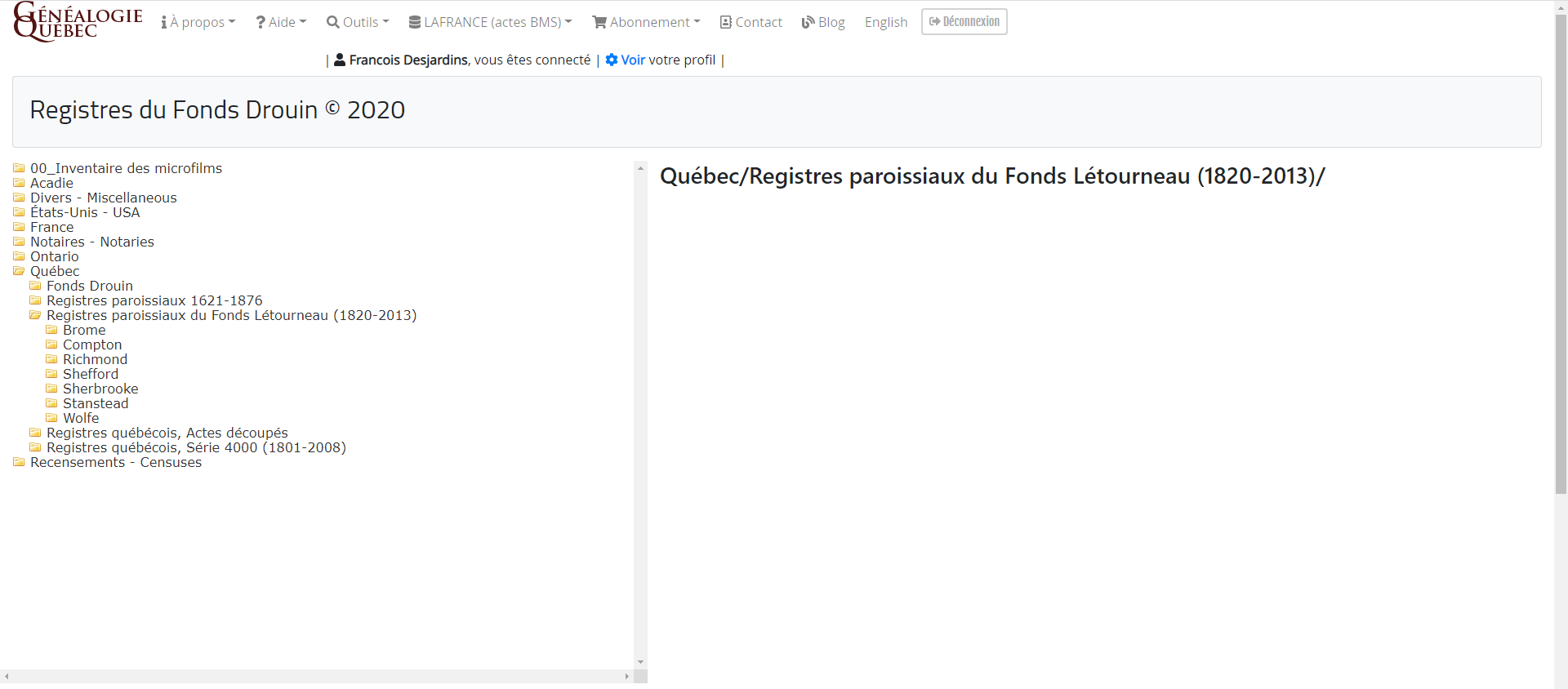Expand Notaires - Notaries in the tree
This screenshot has height=689, width=1568.
(91, 242)
